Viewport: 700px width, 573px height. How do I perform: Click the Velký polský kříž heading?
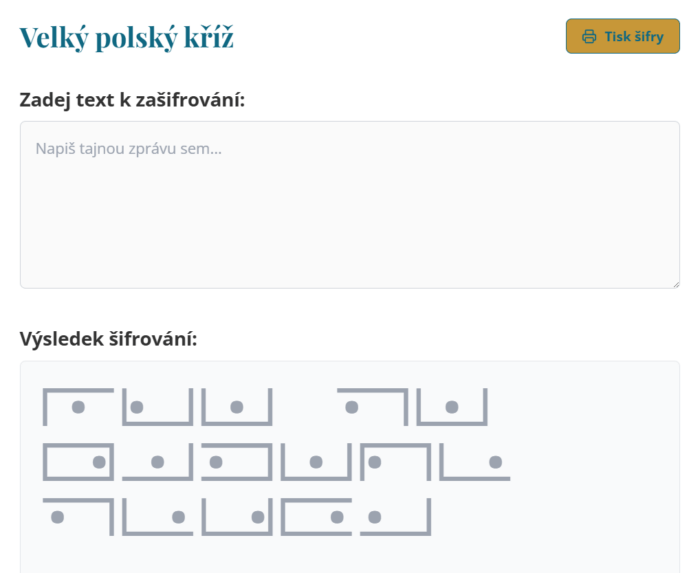(x=126, y=37)
